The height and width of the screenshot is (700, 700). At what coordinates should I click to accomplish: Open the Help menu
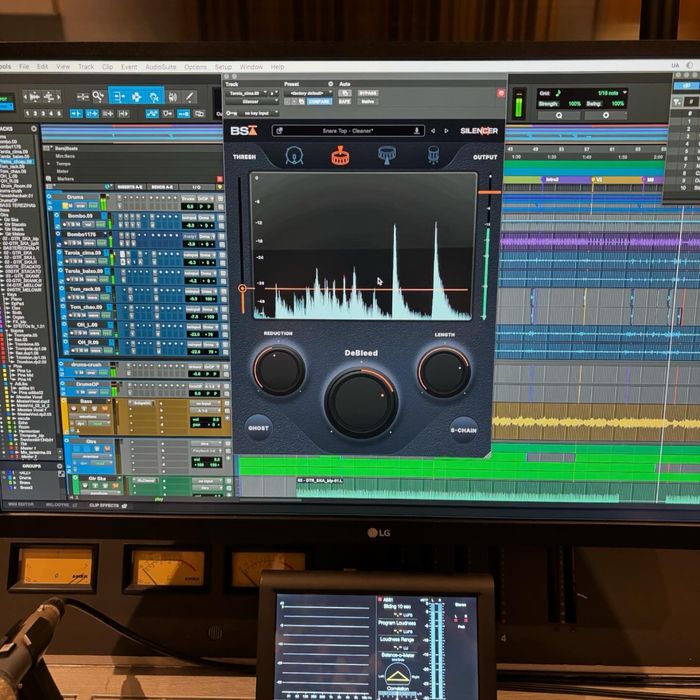click(277, 67)
